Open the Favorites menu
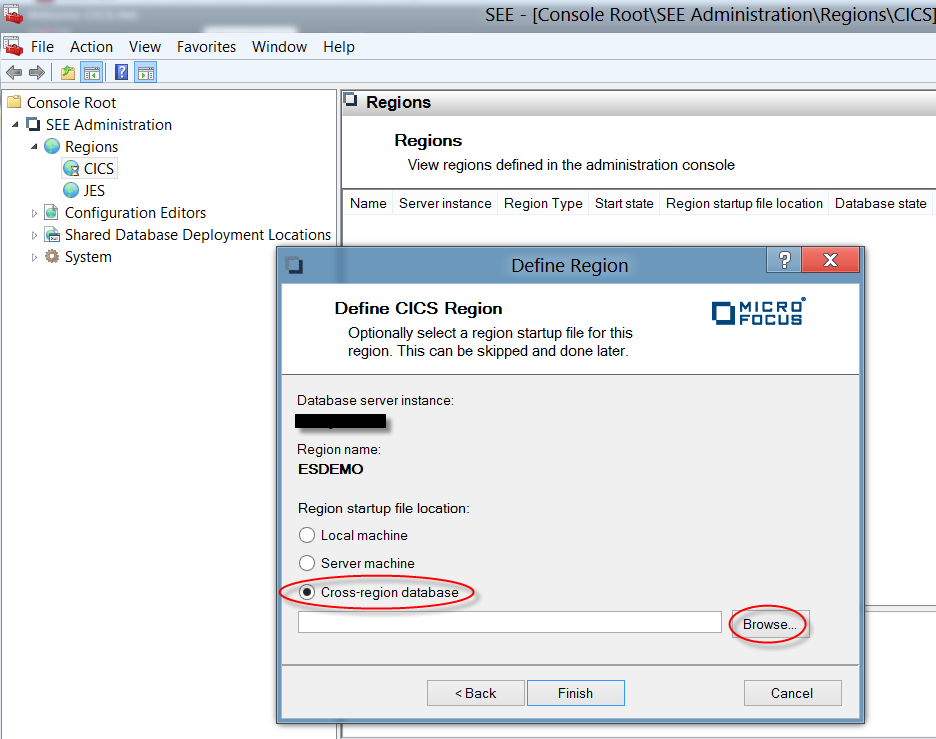This screenshot has width=936, height=739. 207,47
